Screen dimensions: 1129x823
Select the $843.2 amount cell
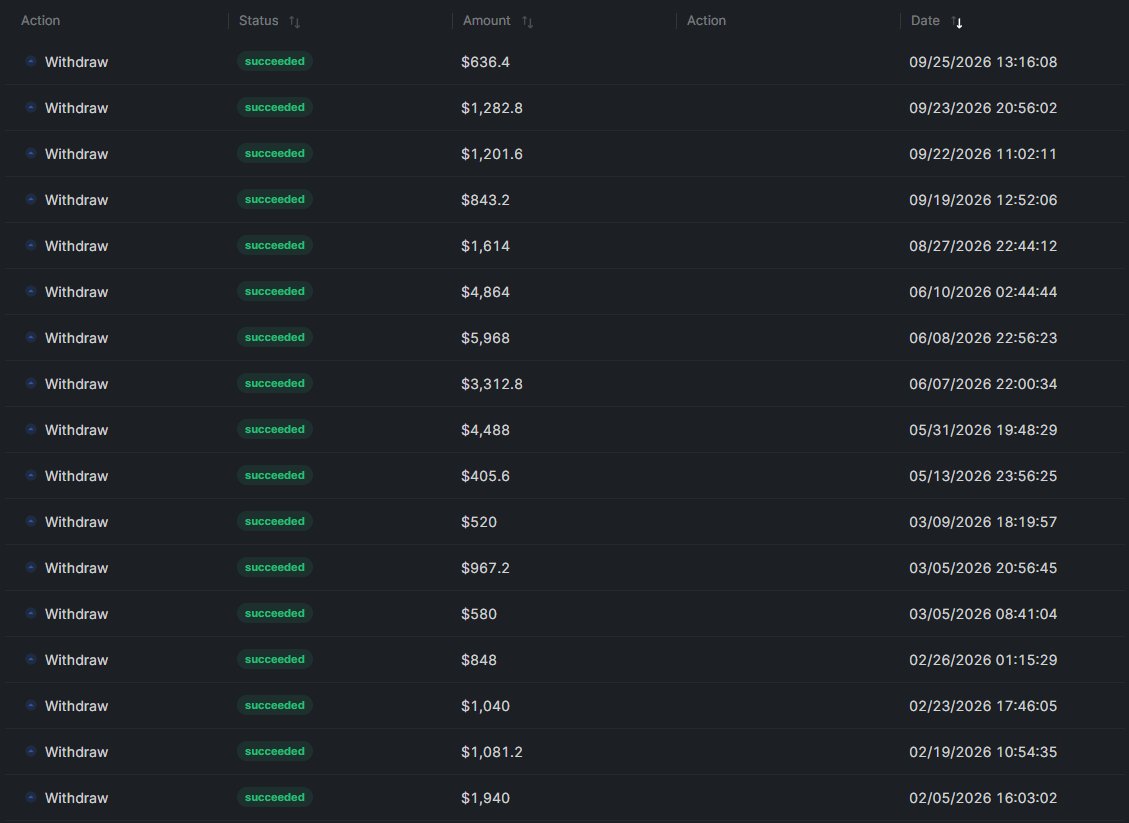click(x=485, y=201)
